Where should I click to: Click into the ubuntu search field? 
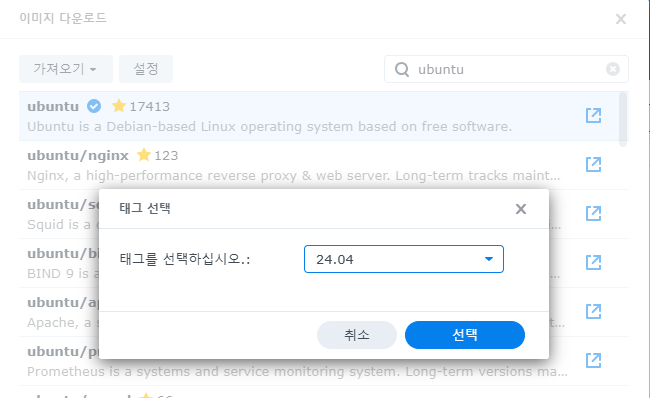pyautogui.click(x=506, y=69)
